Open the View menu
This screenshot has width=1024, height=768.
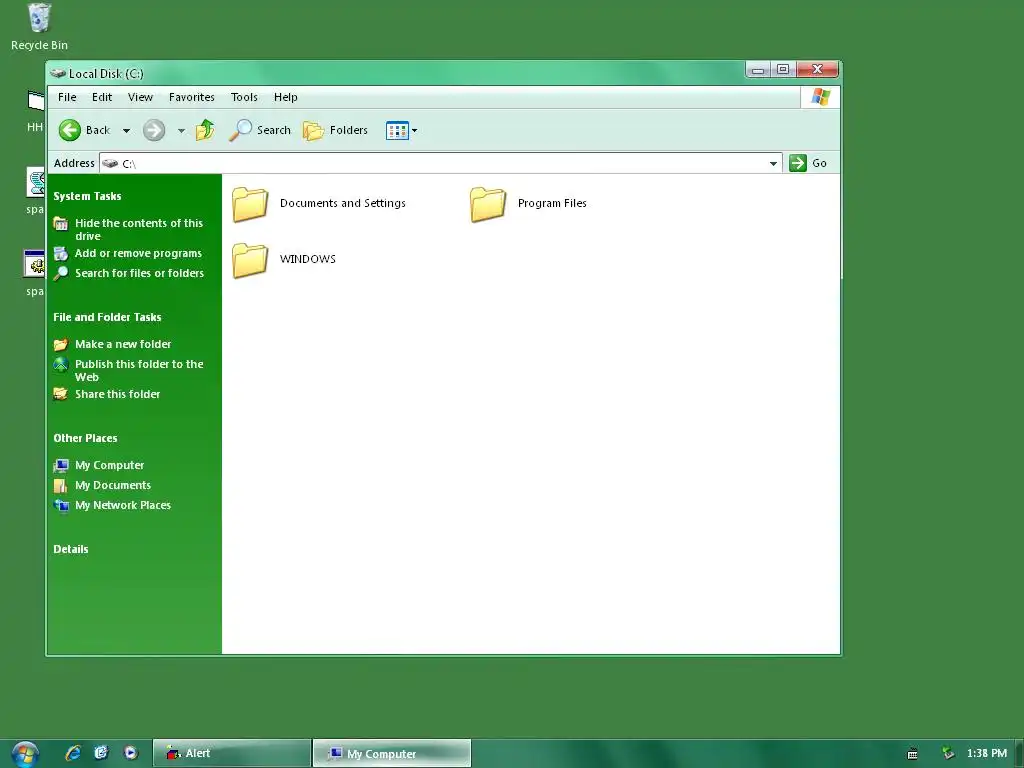click(140, 97)
